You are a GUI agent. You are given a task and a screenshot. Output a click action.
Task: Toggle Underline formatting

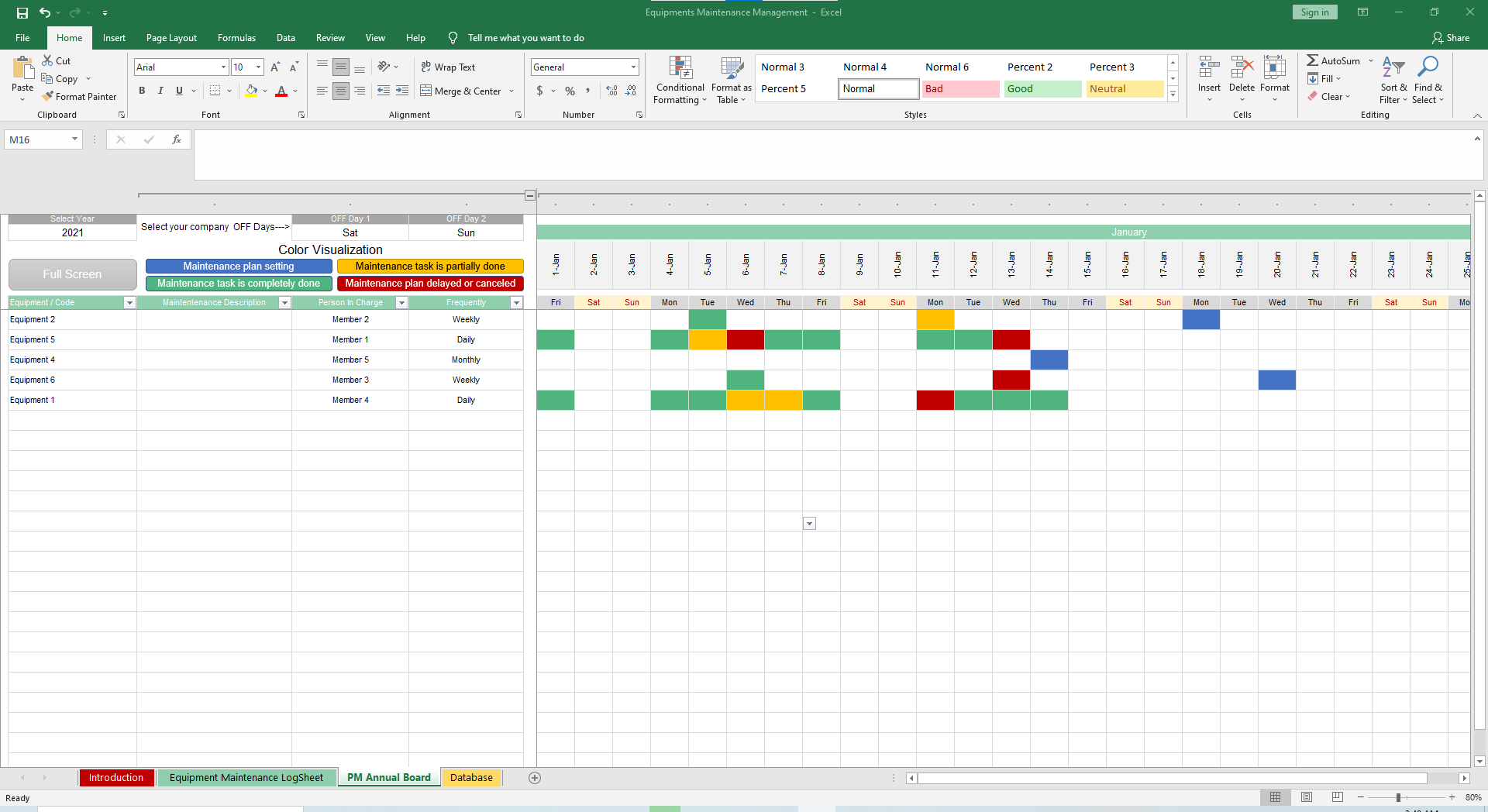pyautogui.click(x=179, y=91)
